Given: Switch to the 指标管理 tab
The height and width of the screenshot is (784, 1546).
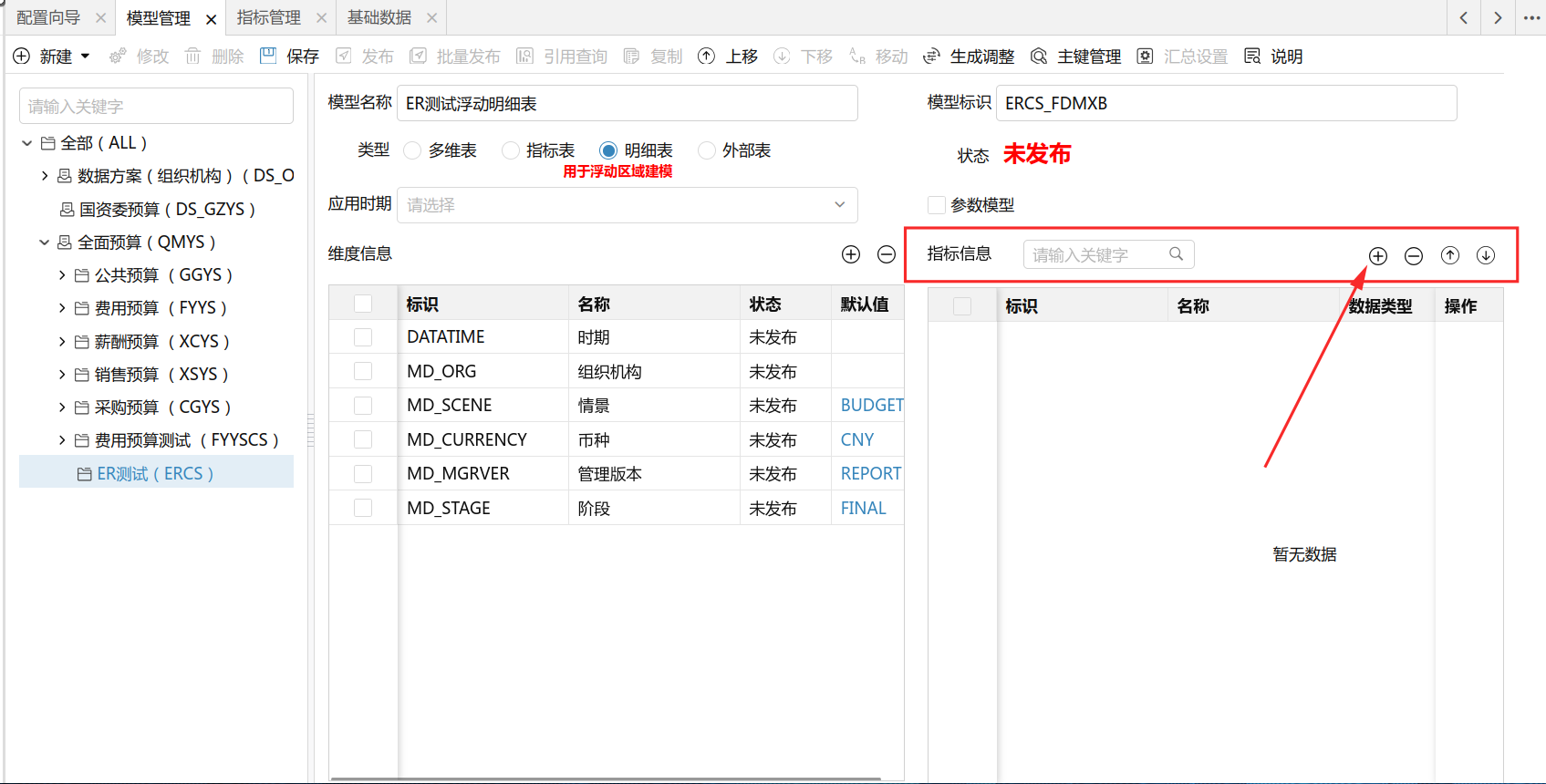Looking at the screenshot, I should pos(268,17).
